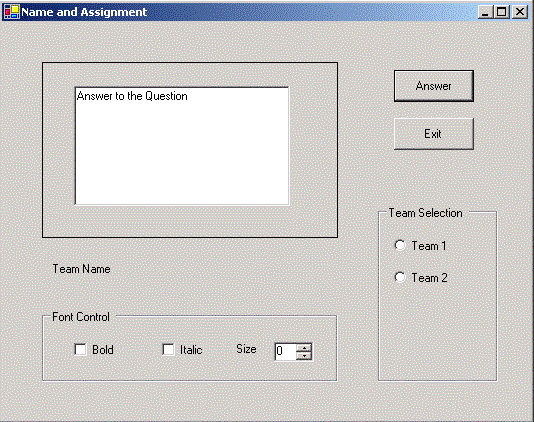
Task: Increase Size with the up spinner arrow
Action: [304, 348]
